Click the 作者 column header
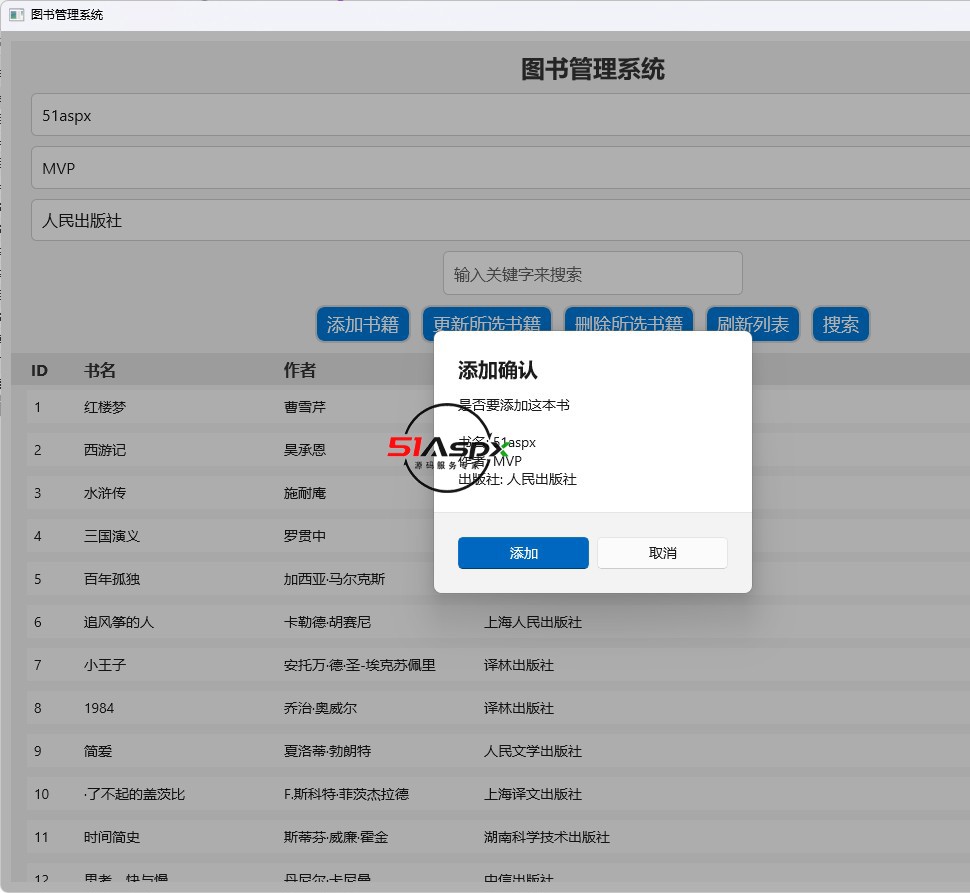The width and height of the screenshot is (970, 893). tap(300, 371)
